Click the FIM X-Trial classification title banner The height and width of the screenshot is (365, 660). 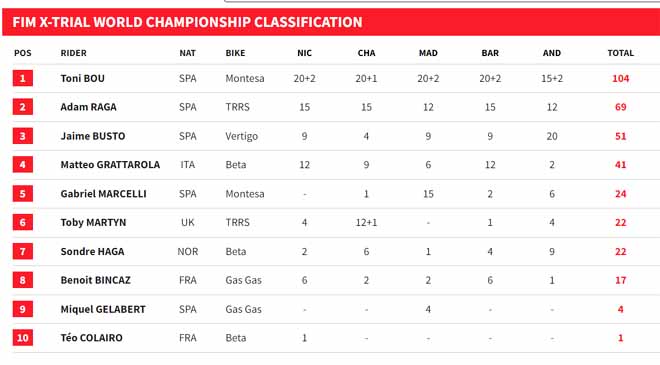tap(331, 22)
